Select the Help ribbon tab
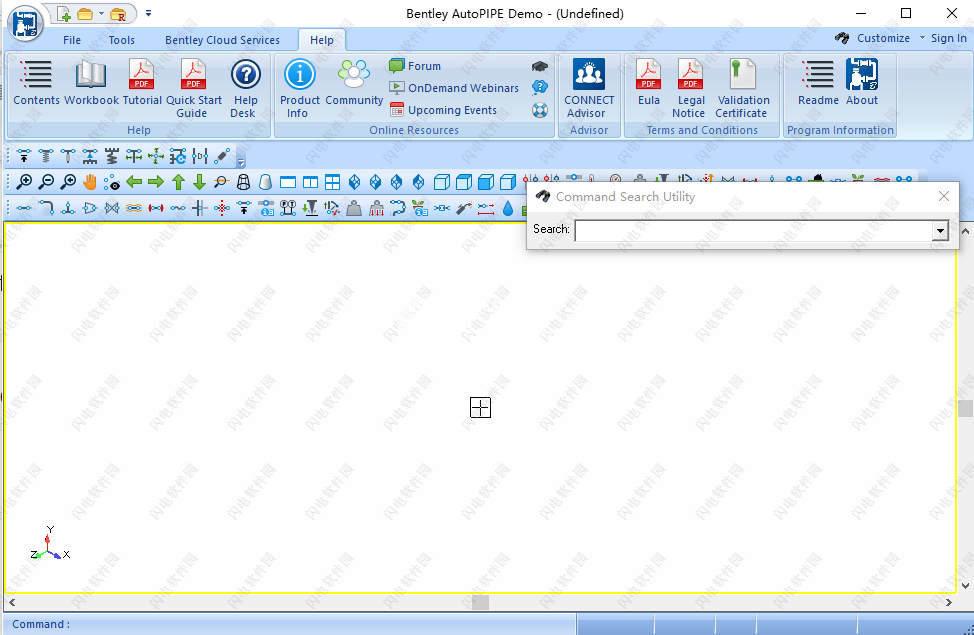This screenshot has height=635, width=974. pos(322,40)
